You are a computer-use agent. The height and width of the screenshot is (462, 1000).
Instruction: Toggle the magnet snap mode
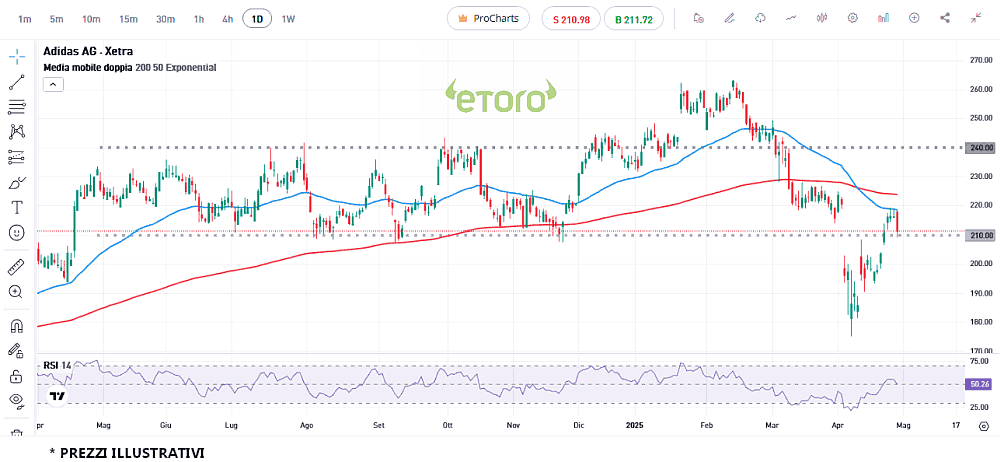17,326
